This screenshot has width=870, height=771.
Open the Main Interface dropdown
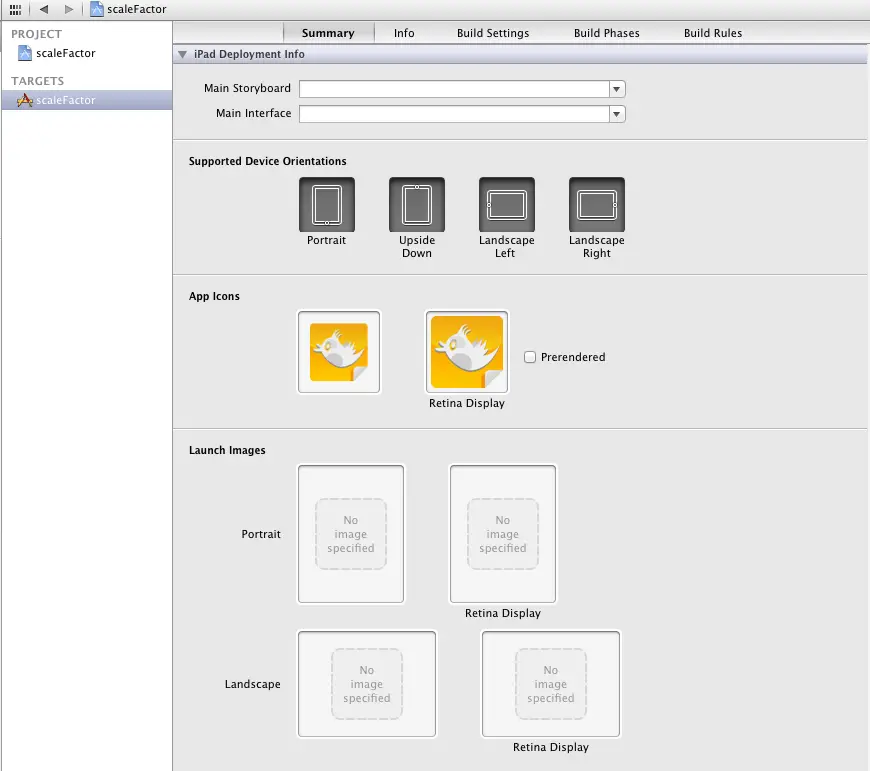[617, 114]
